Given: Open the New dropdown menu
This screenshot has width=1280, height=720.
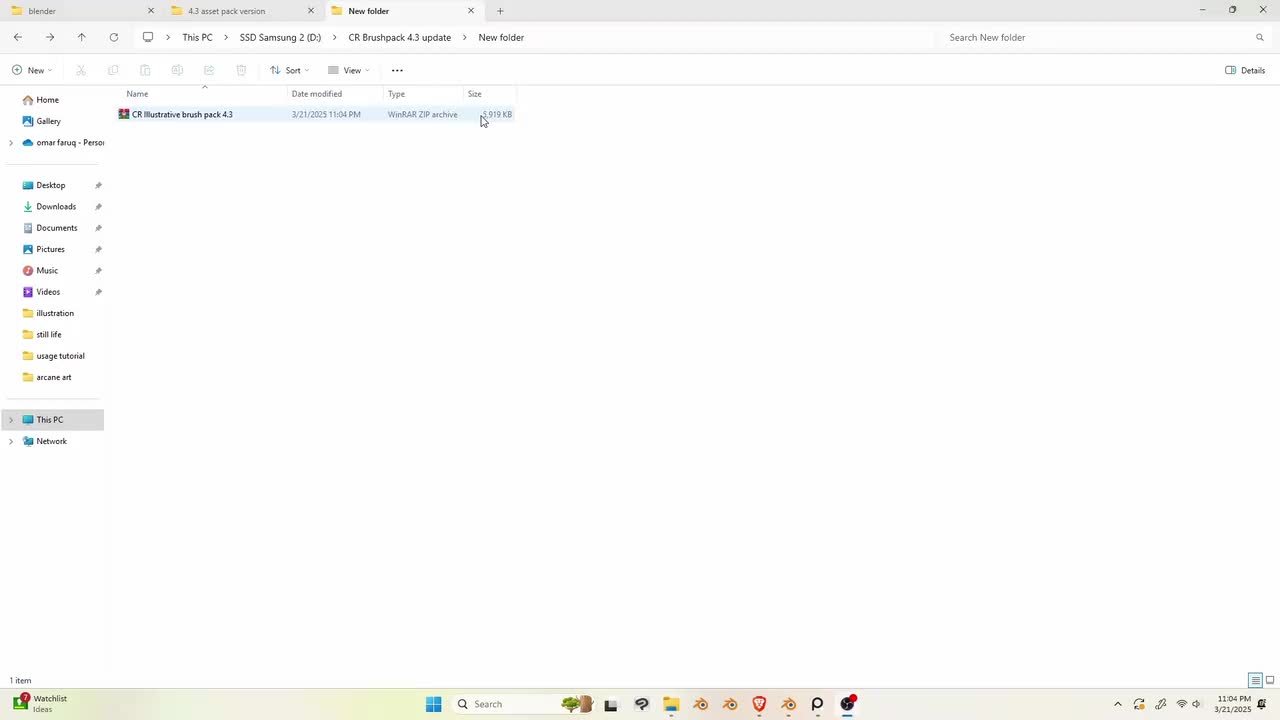Looking at the screenshot, I should click(x=32, y=70).
